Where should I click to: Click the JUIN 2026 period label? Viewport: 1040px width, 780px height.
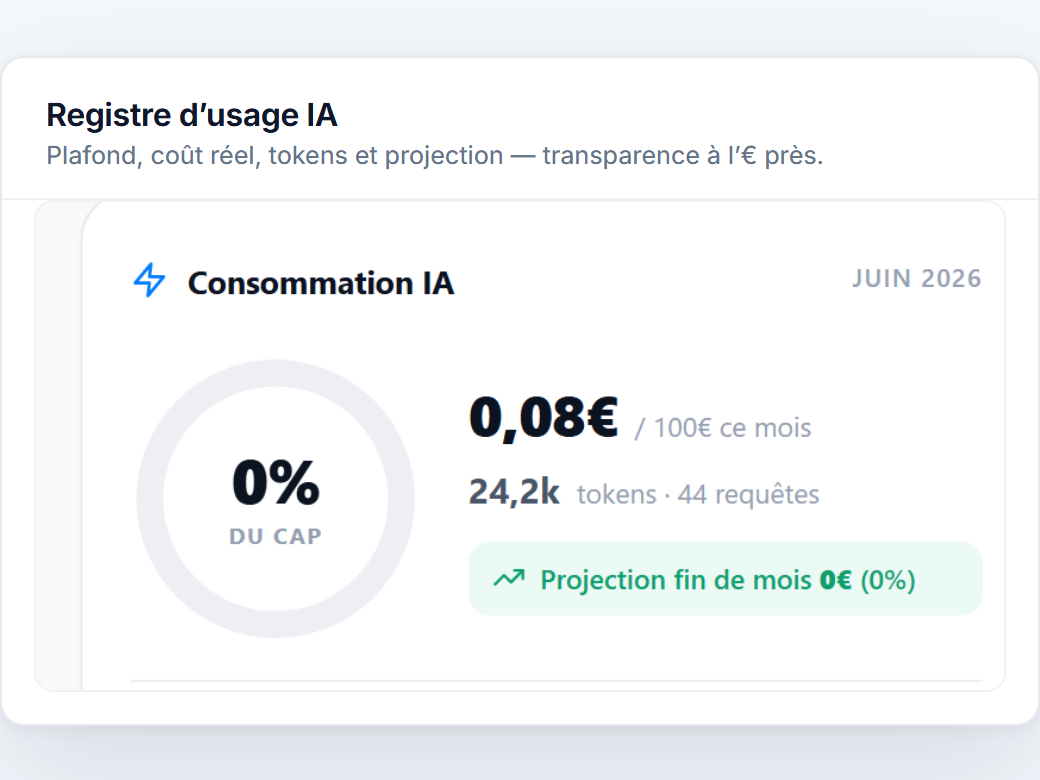[916, 279]
